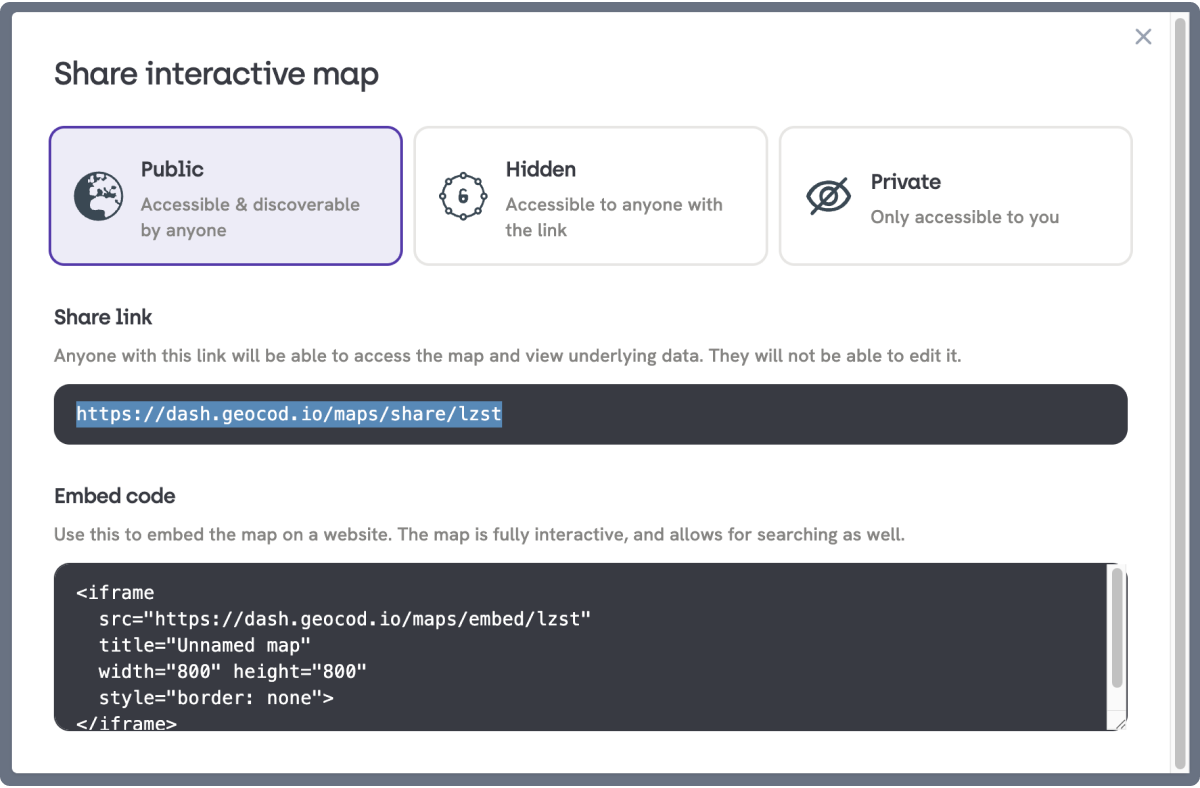Click the dotted circle Hidden icon
Image resolution: width=1200 pixels, height=788 pixels.
464,196
